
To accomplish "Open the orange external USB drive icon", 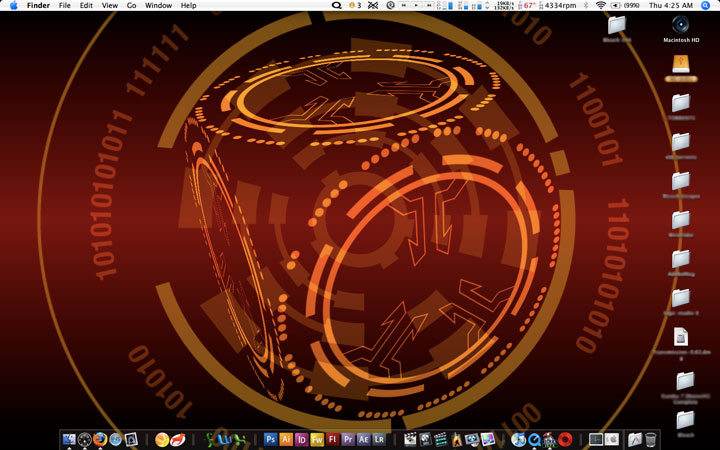I will [x=681, y=64].
